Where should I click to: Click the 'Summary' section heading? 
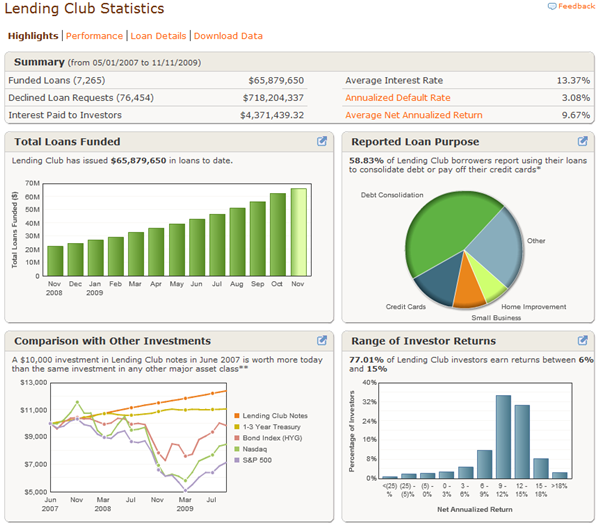39,62
